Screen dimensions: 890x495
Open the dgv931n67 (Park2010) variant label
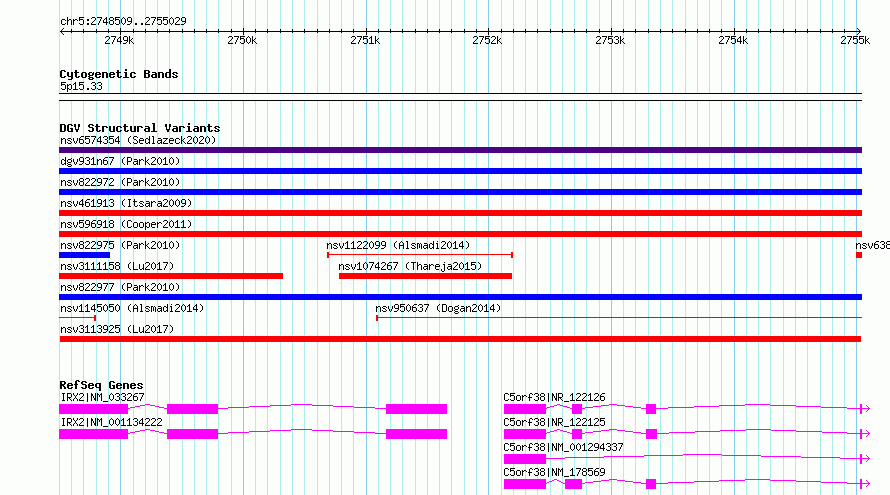tap(120, 161)
